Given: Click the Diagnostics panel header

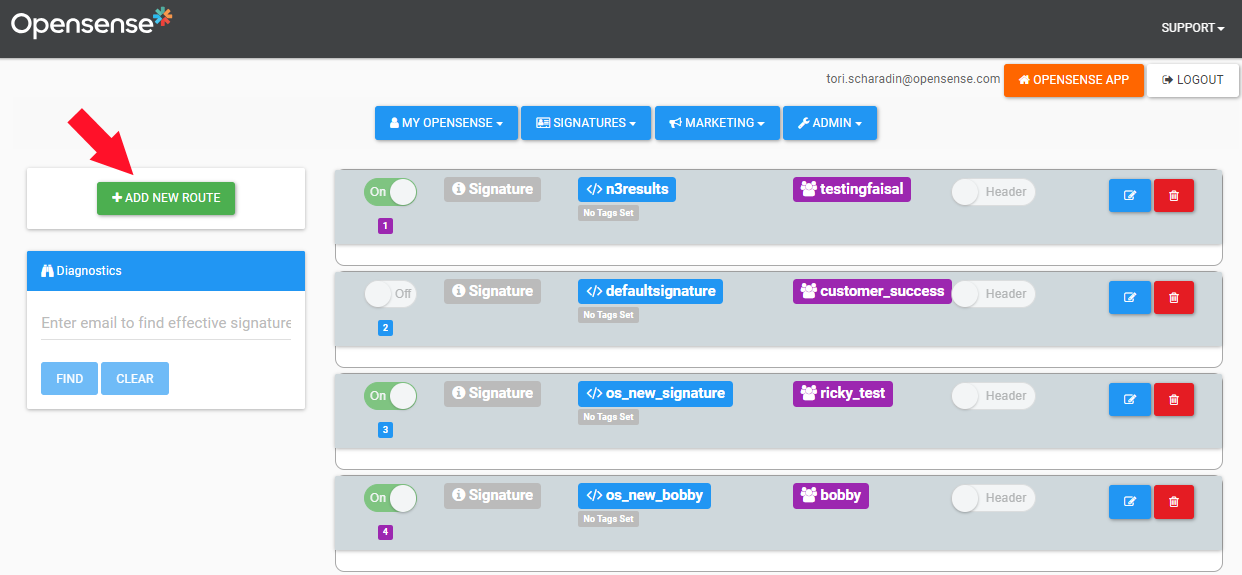Looking at the screenshot, I should pos(166,271).
